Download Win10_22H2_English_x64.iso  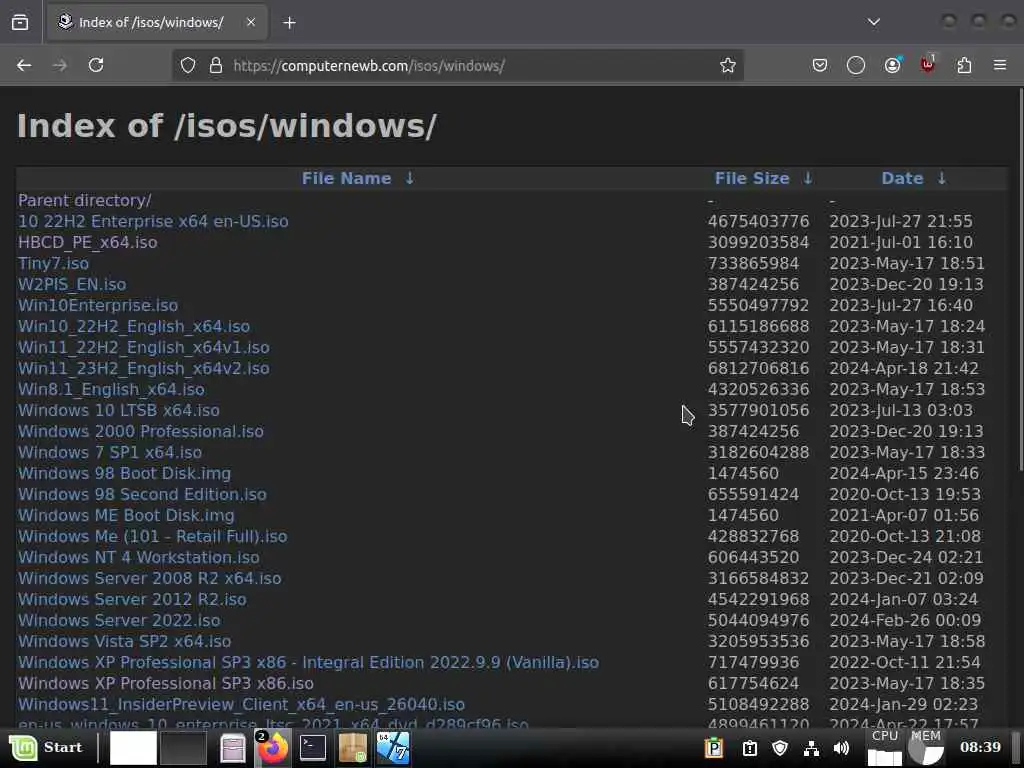(134, 327)
